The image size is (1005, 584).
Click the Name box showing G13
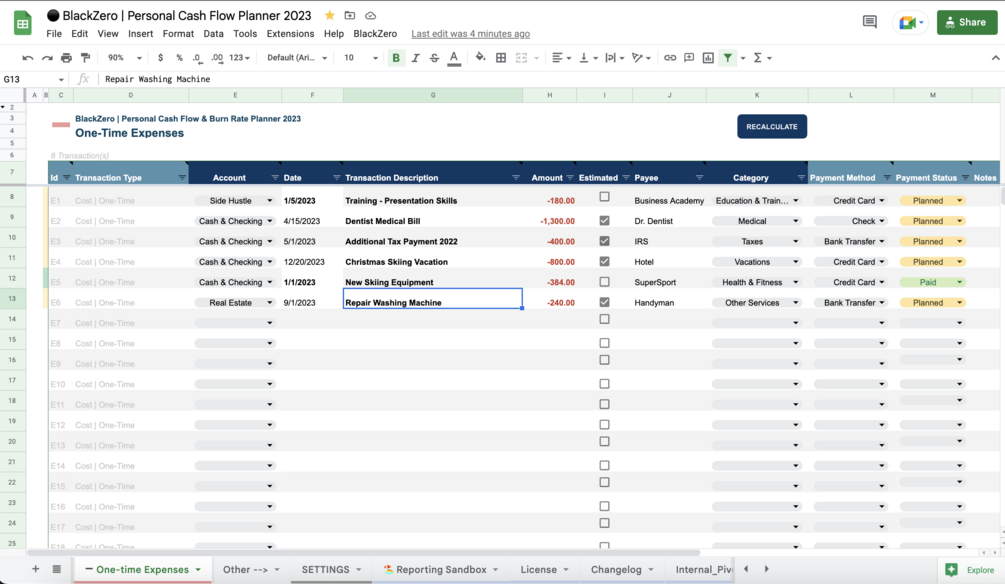click(x=34, y=79)
